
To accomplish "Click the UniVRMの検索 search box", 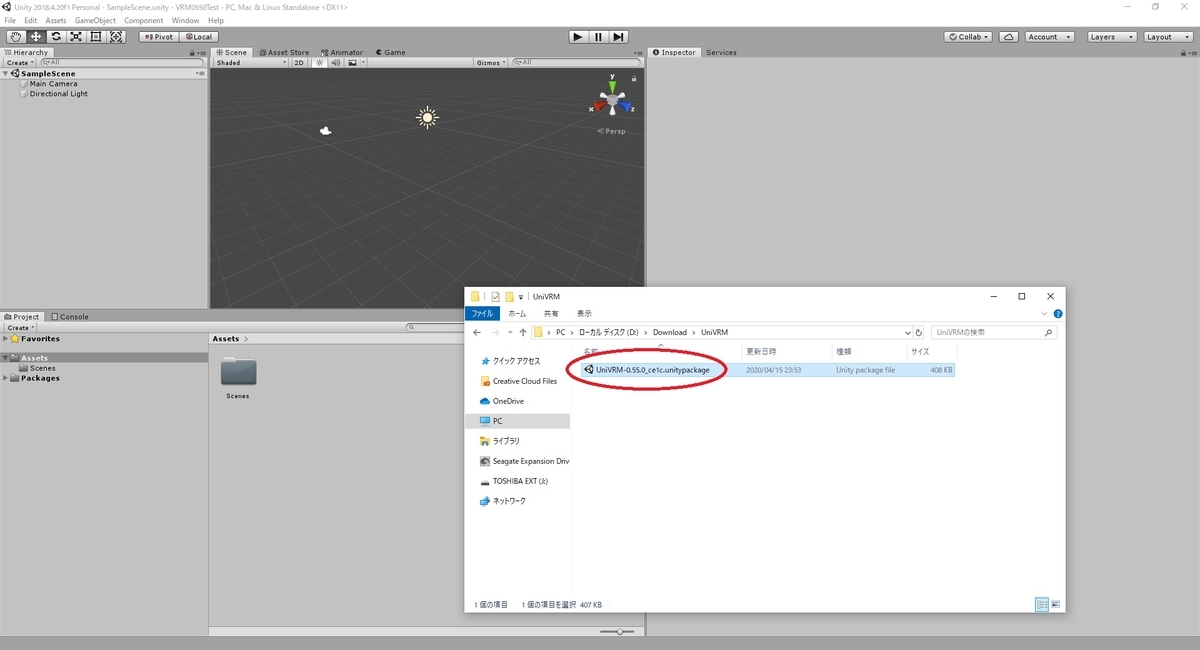I will [x=993, y=332].
